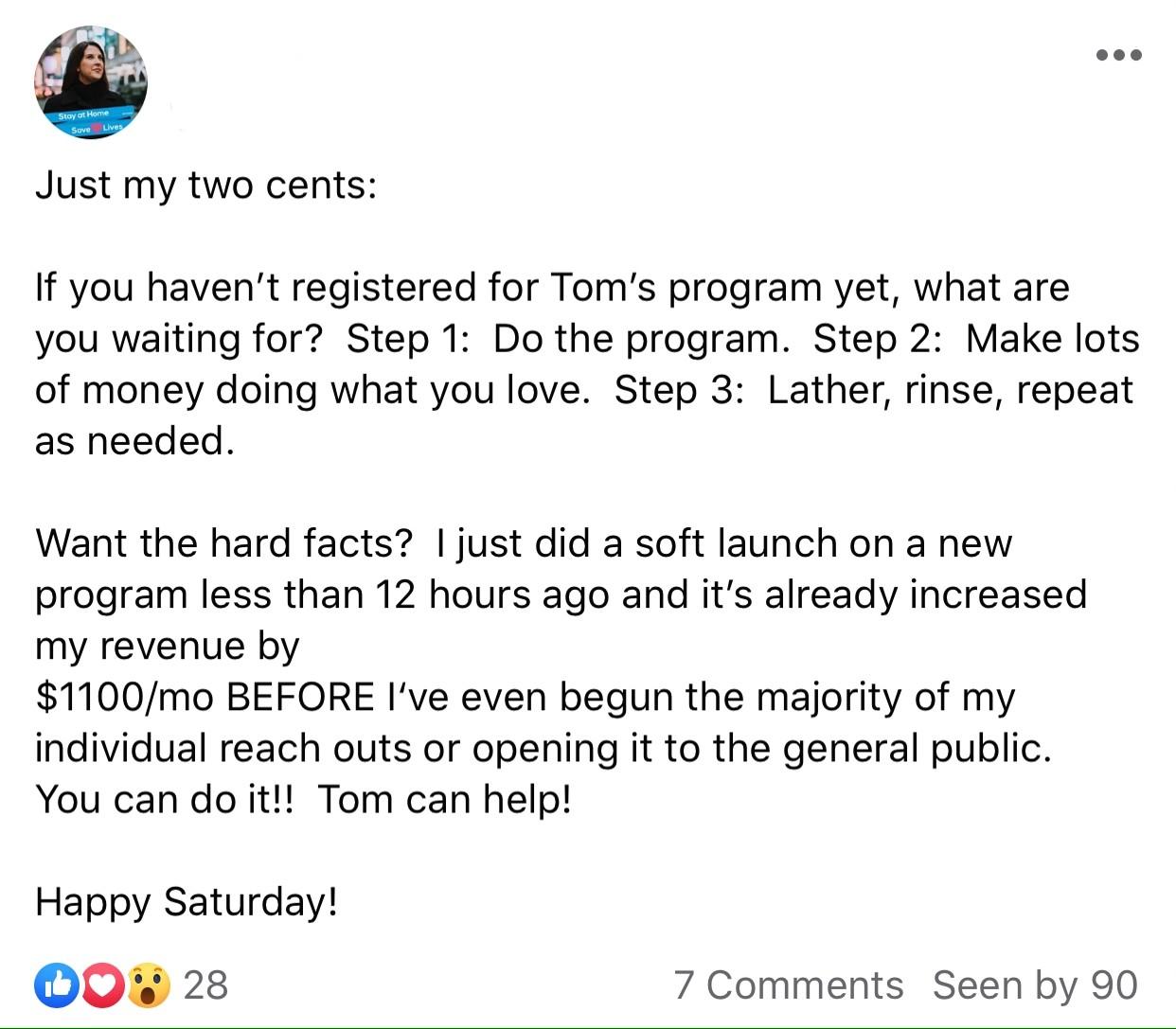Image resolution: width=1176 pixels, height=1029 pixels.
Task: Click the 'Step 2:' text
Action: coord(877,339)
